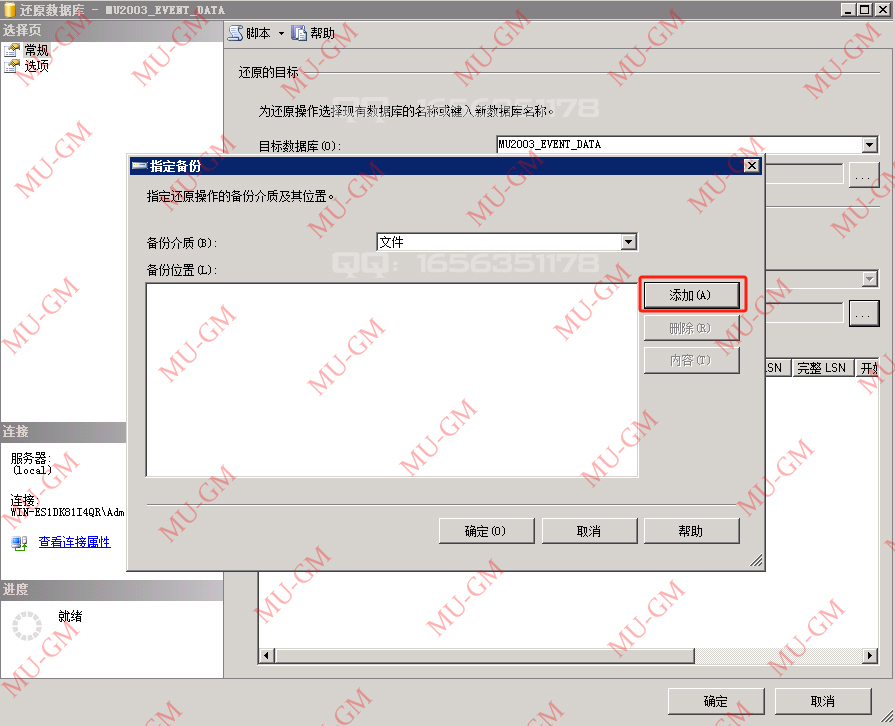Click 确定(O) in the 指定备份 dialog
The image size is (895, 726).
486,530
